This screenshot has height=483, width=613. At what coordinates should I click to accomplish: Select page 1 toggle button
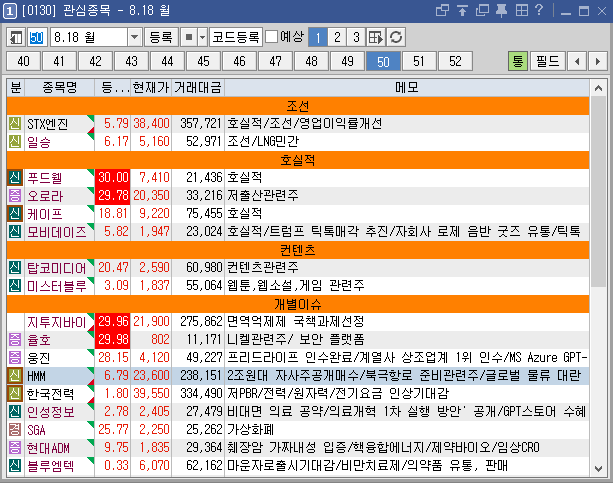point(318,37)
